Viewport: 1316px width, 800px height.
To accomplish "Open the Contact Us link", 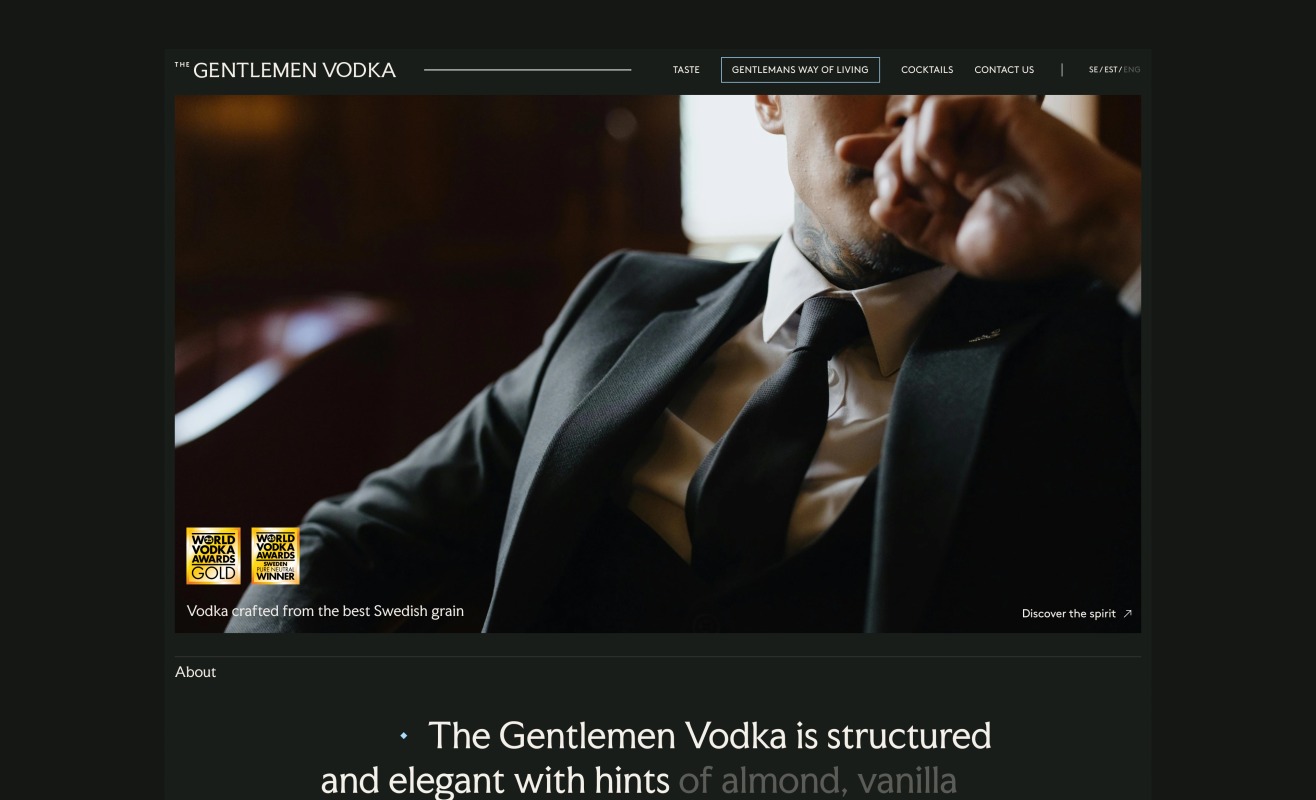I will [x=1004, y=70].
